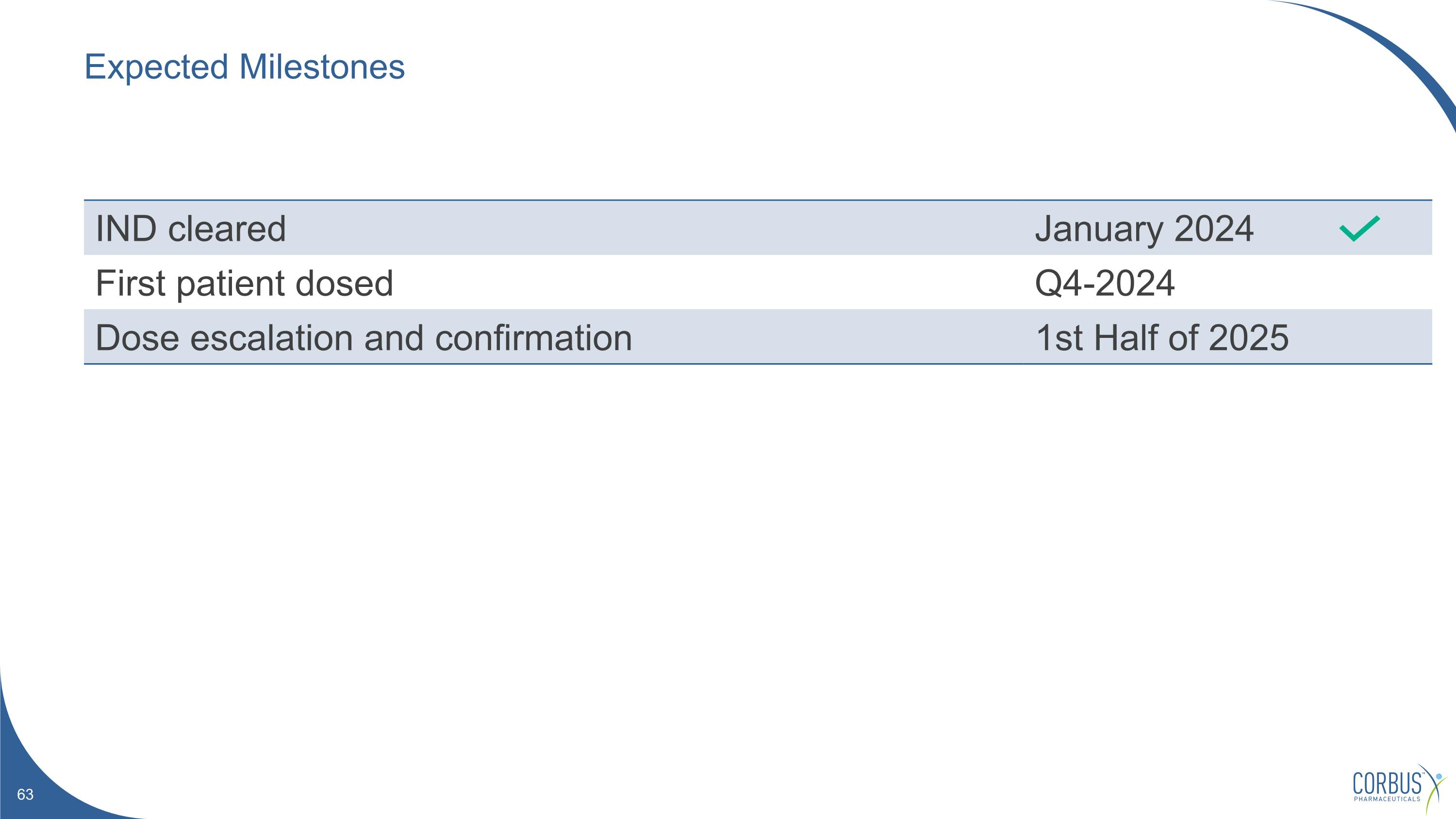
Task: Select Dose escalation and confirmation text
Action: pos(364,338)
